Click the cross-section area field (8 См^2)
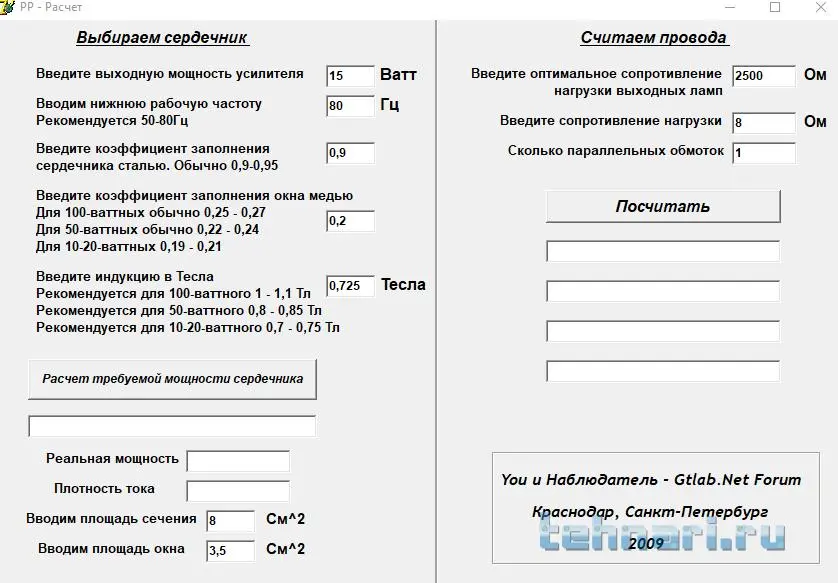Image resolution: width=838 pixels, height=583 pixels. 231,520
